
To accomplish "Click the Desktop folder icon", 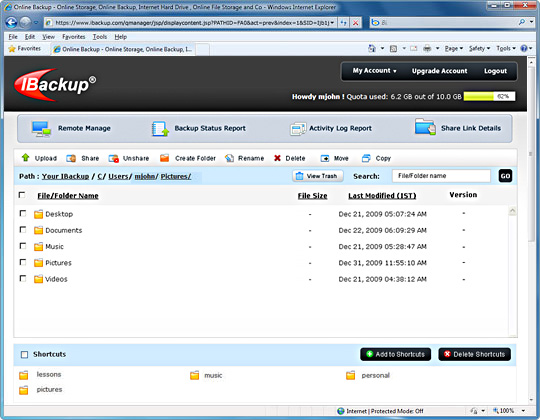I will click(x=39, y=214).
